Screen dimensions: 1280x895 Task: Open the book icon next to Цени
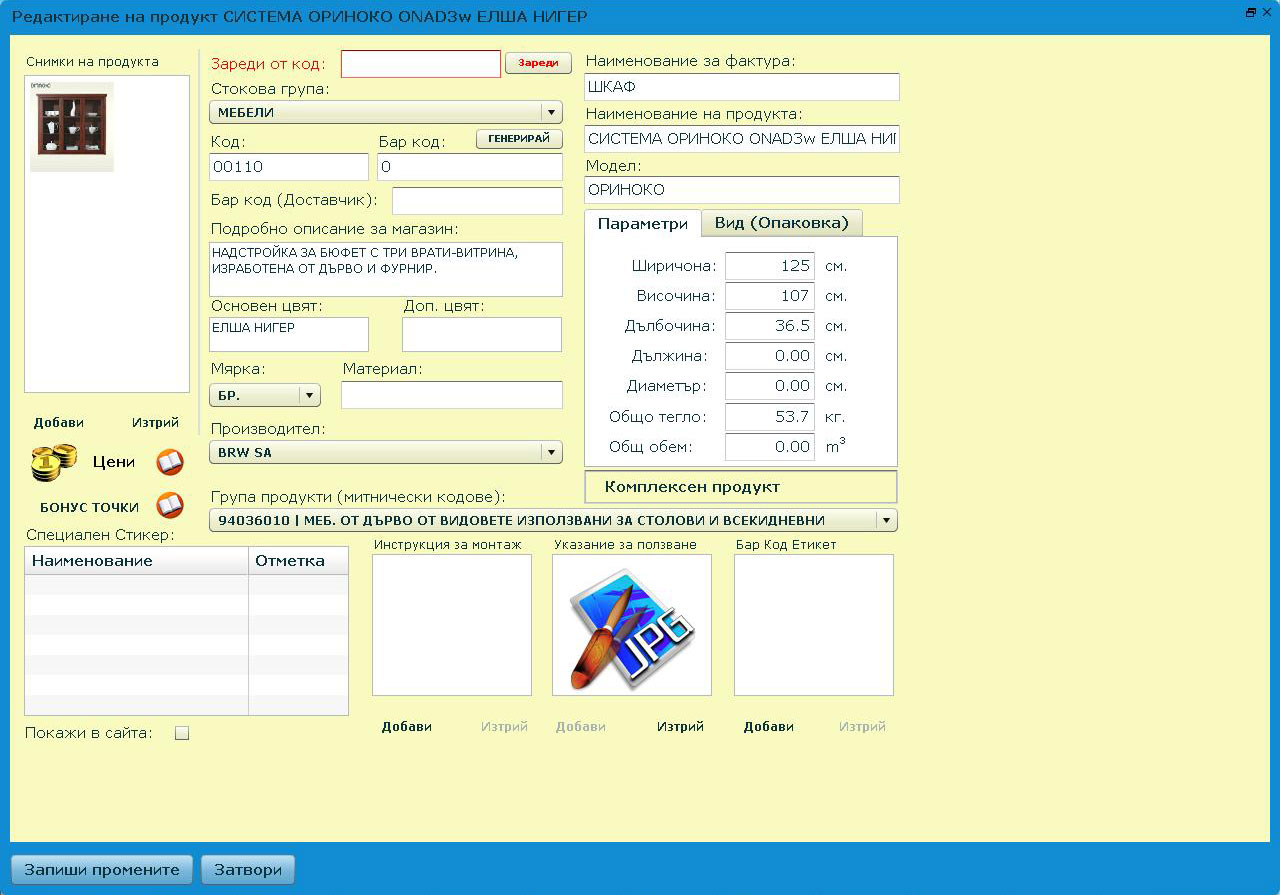(x=170, y=462)
